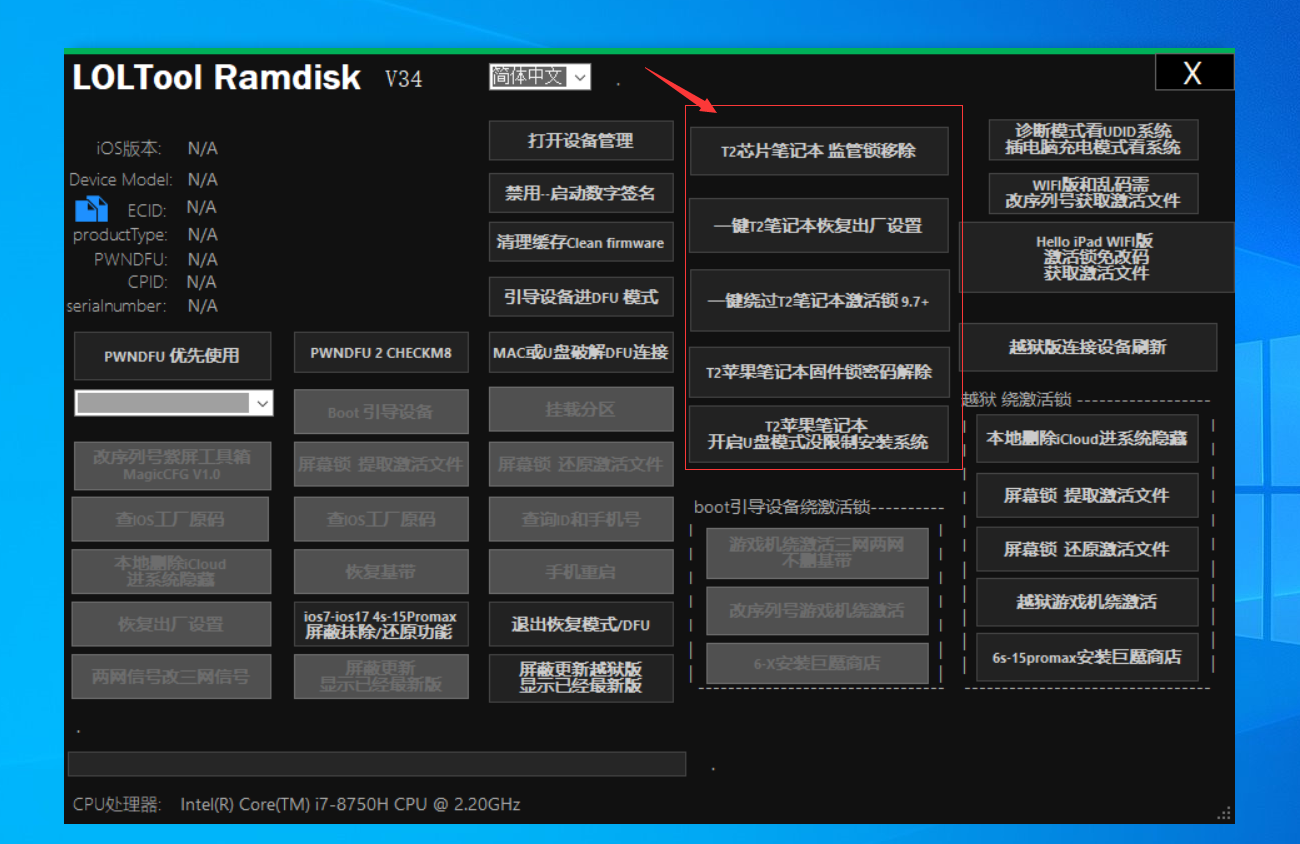Click PWNDFU 优先使用 button
Screen dimensions: 1300x844
(x=172, y=356)
